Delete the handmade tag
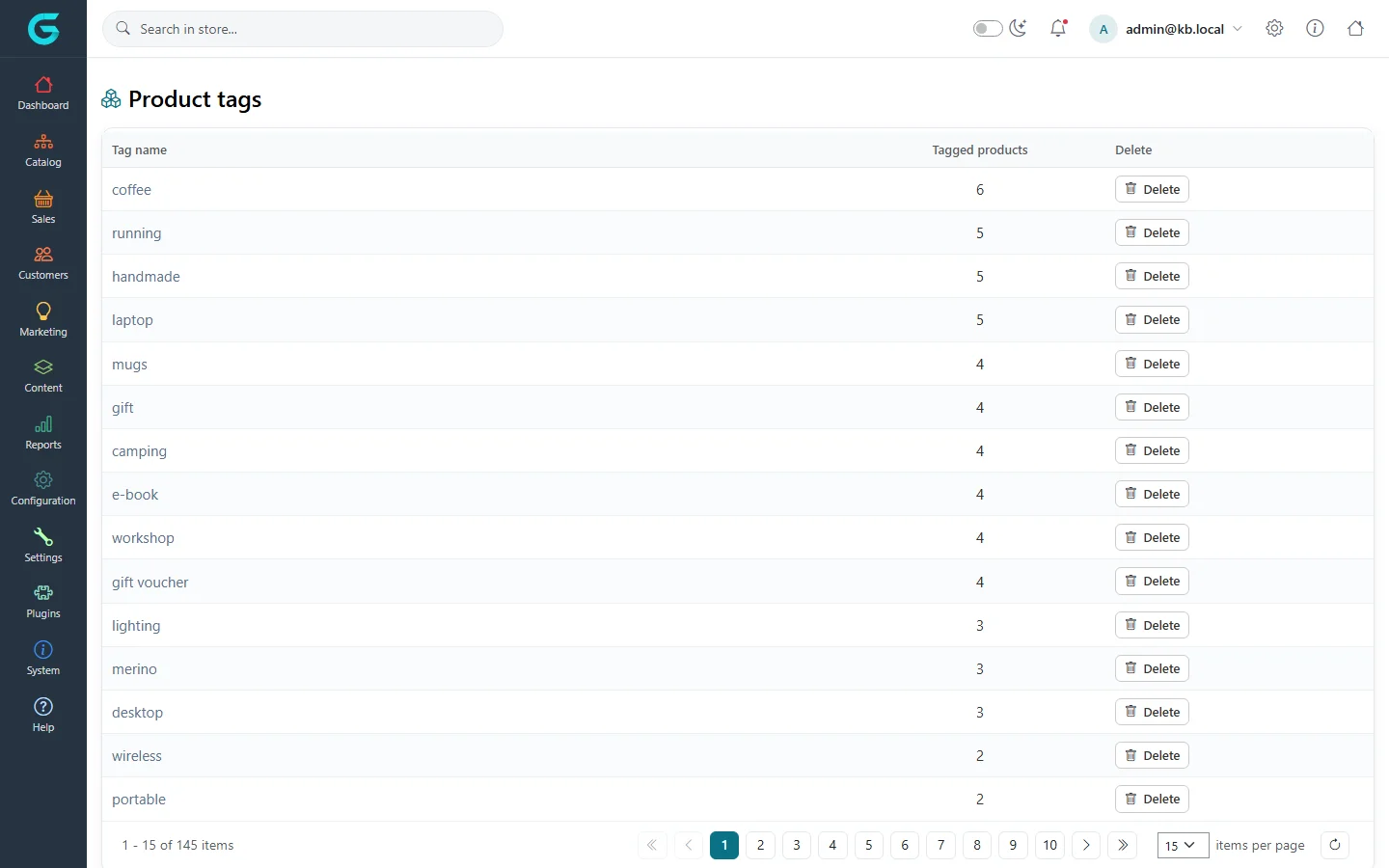 click(1152, 276)
